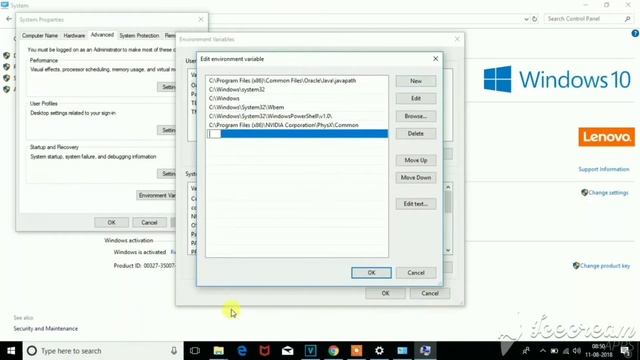This screenshot has height=360, width=640.
Task: Click the Control Panel refresh icon
Action: click(x=534, y=19)
